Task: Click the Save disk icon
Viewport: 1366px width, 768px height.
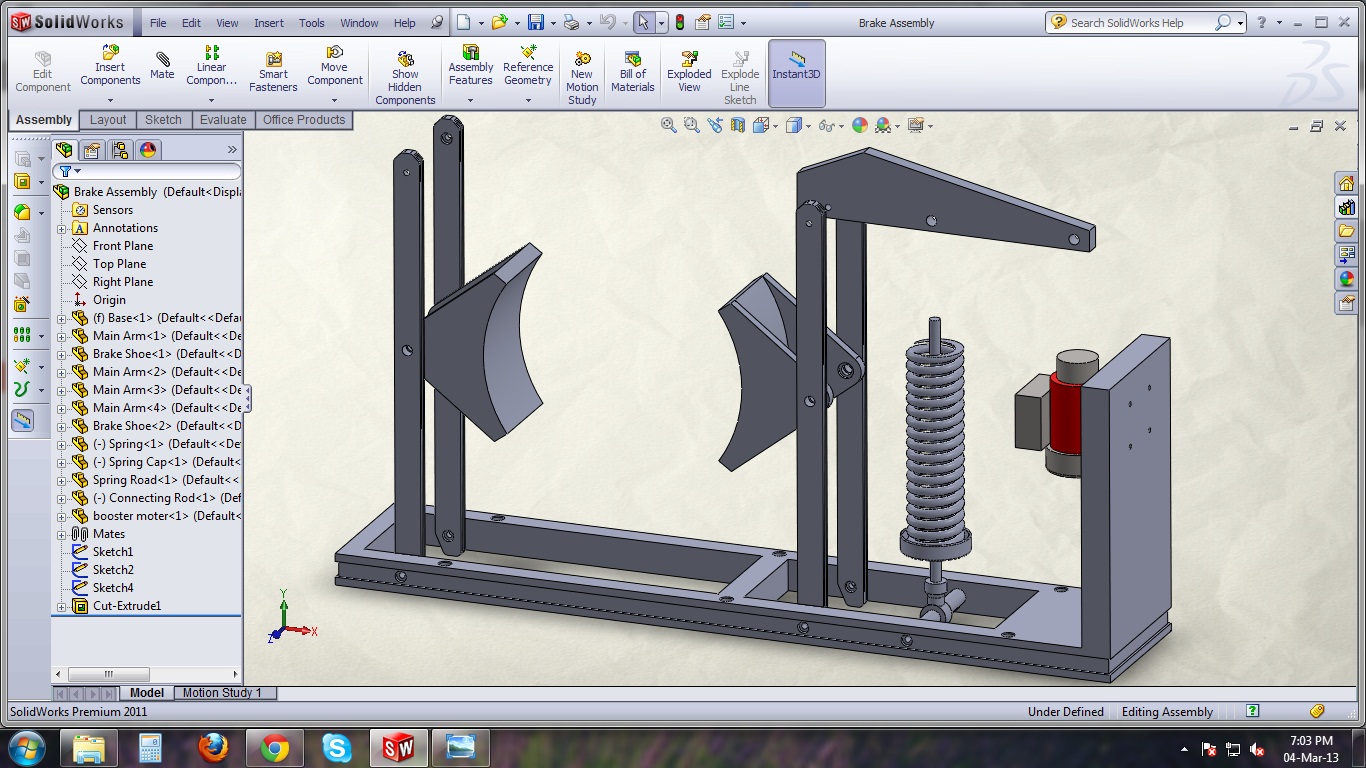Action: pos(536,22)
